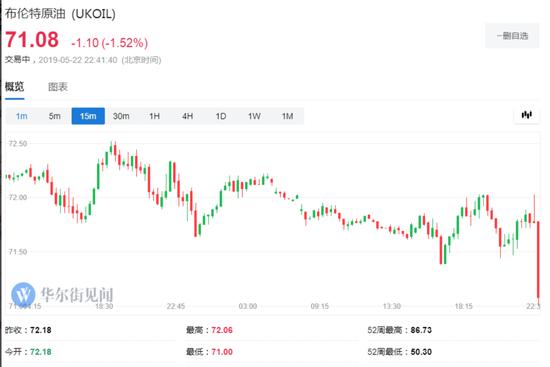Select the 5m interval
Screen dimensions: 550x367
click(x=55, y=116)
